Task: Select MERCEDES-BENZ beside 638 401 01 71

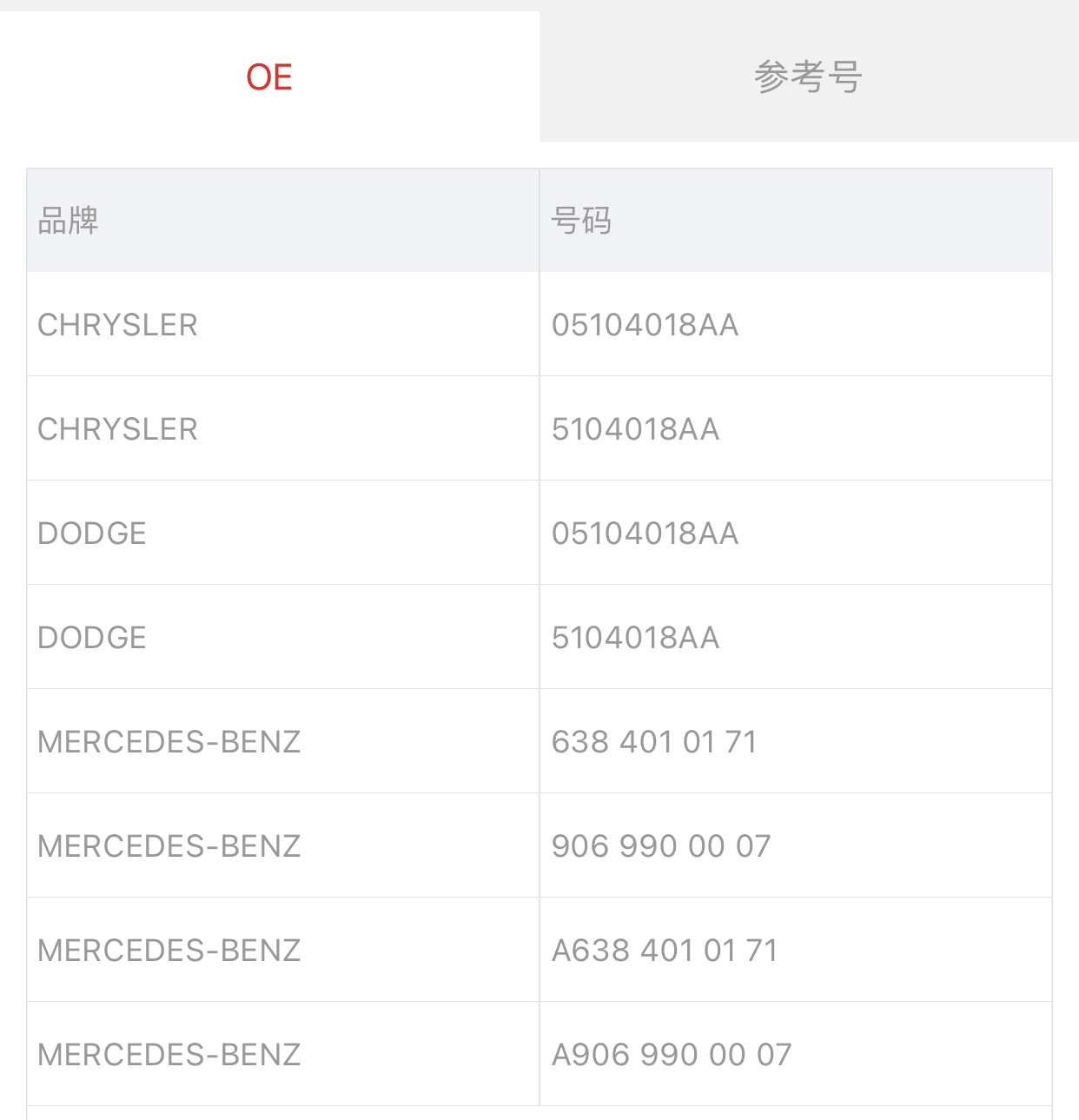Action: [x=169, y=742]
